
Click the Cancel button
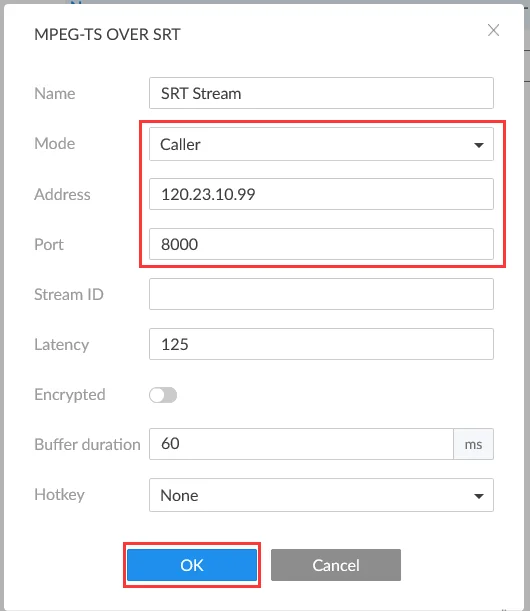coord(336,565)
